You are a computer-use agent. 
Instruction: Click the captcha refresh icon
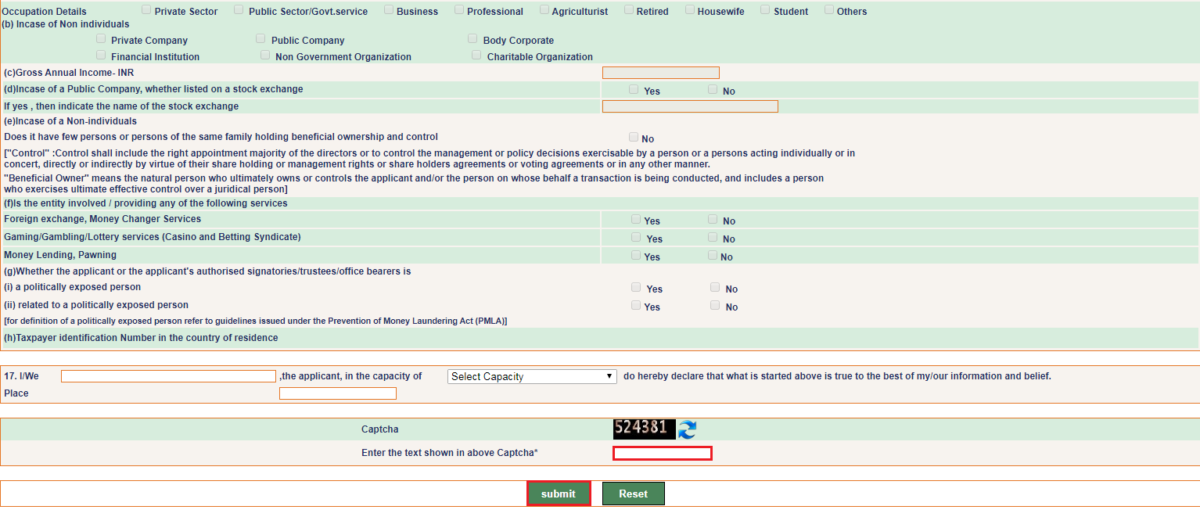coord(687,429)
